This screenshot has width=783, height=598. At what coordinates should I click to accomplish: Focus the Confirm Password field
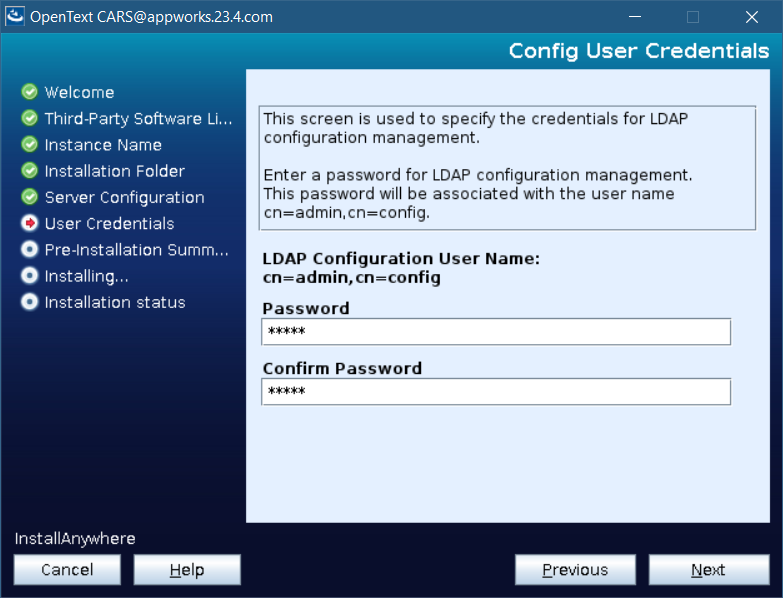pos(496,391)
